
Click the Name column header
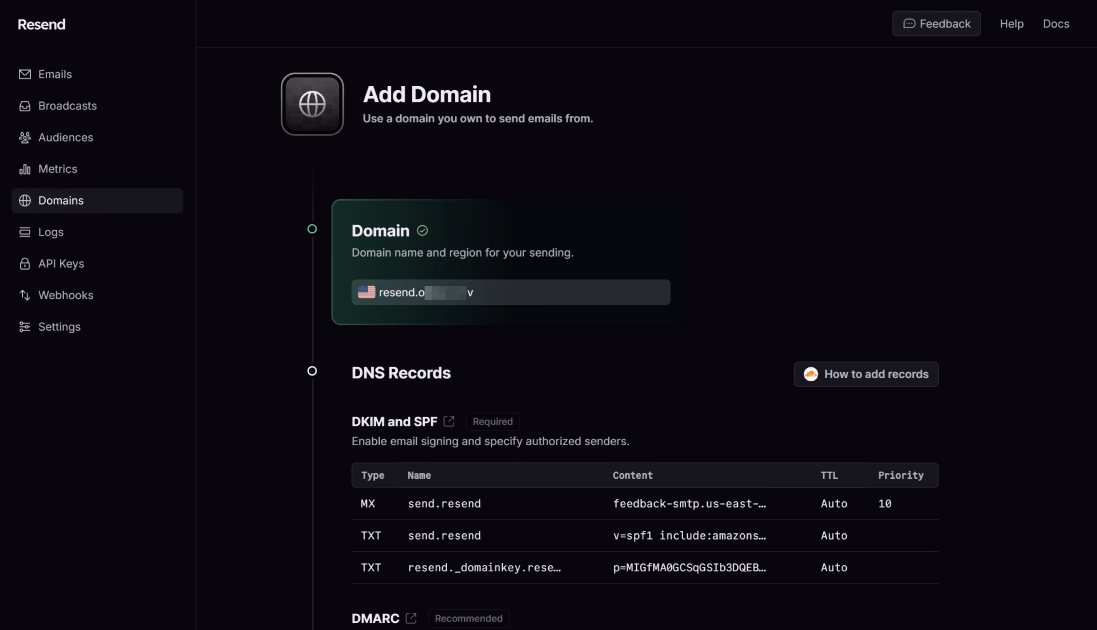419,475
